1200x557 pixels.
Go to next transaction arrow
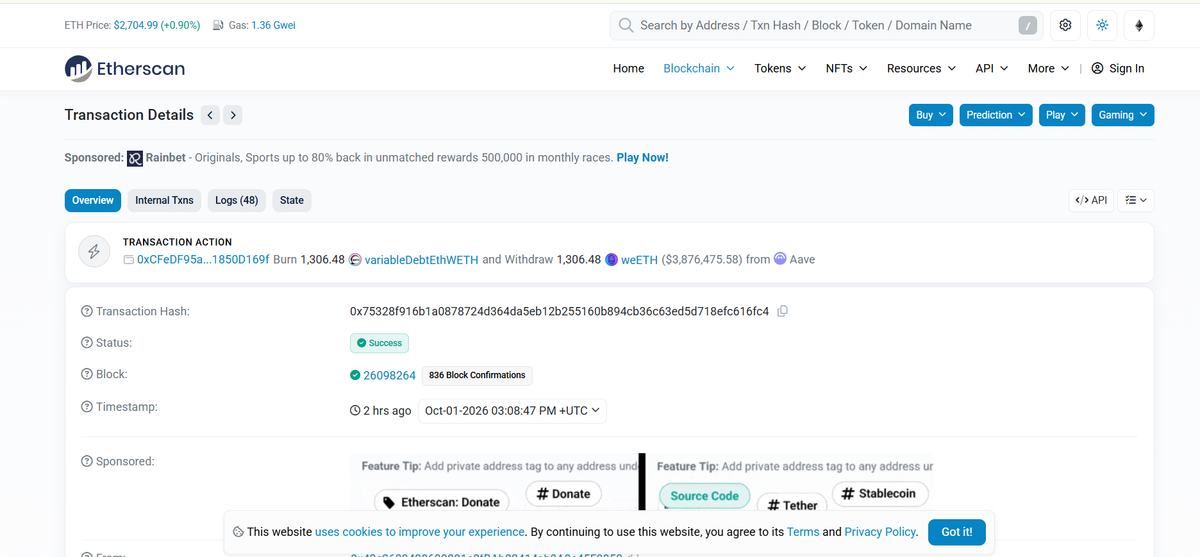coord(232,115)
